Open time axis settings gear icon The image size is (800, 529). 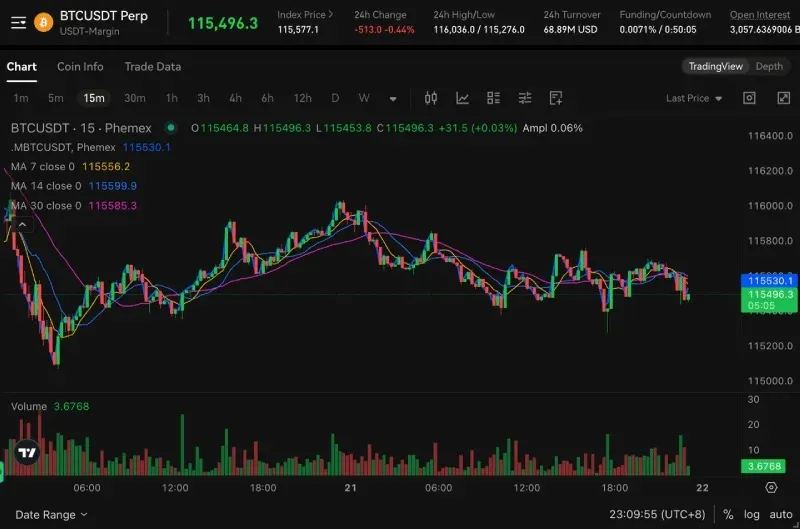771,488
